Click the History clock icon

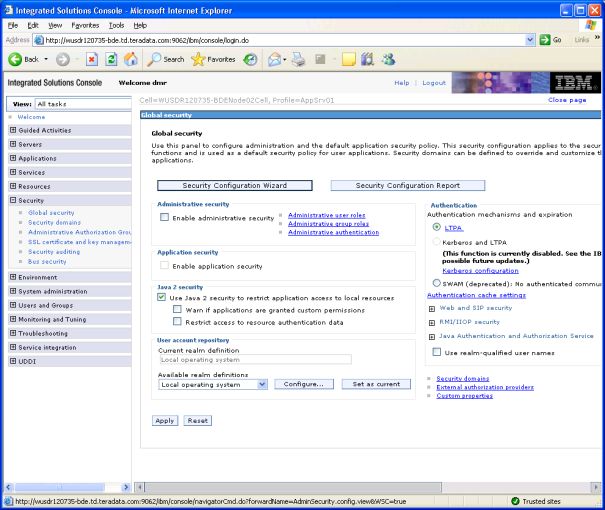click(x=250, y=59)
